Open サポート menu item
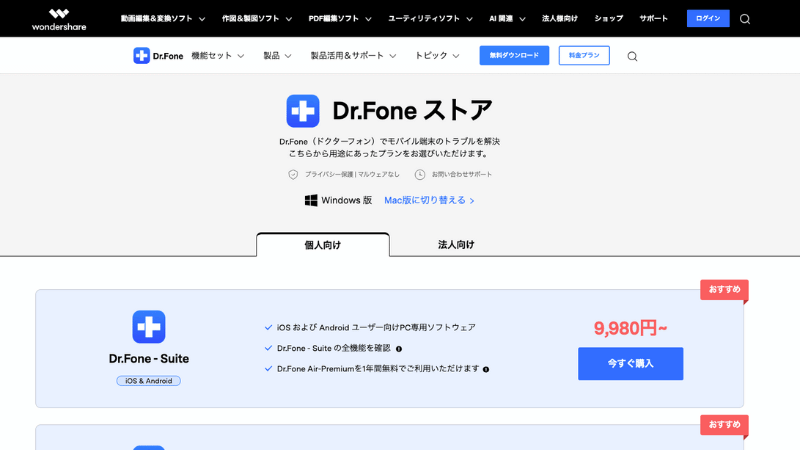Viewport: 800px width, 450px height. pyautogui.click(x=654, y=18)
